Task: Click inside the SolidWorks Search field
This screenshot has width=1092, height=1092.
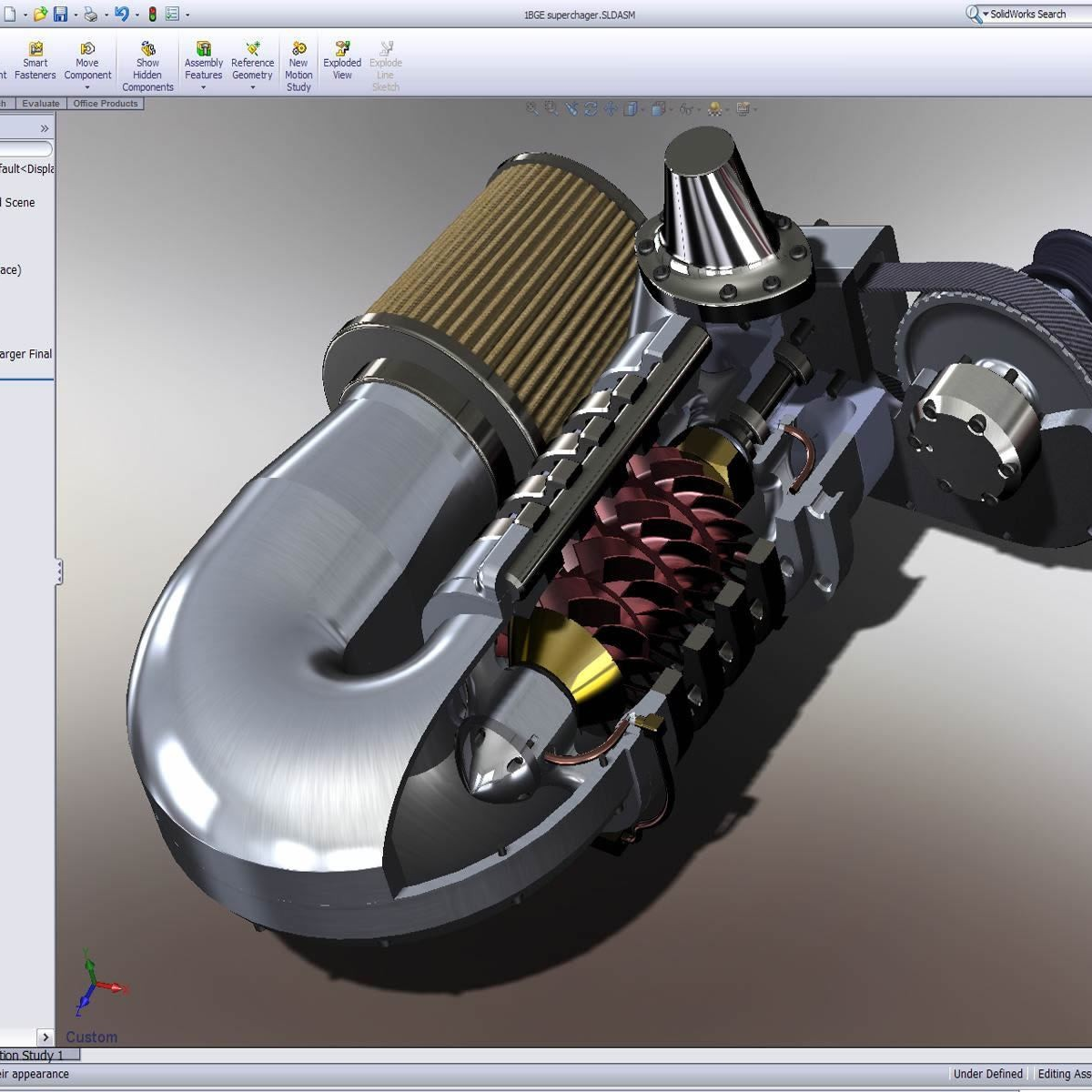Action: pyautogui.click(x=1028, y=14)
